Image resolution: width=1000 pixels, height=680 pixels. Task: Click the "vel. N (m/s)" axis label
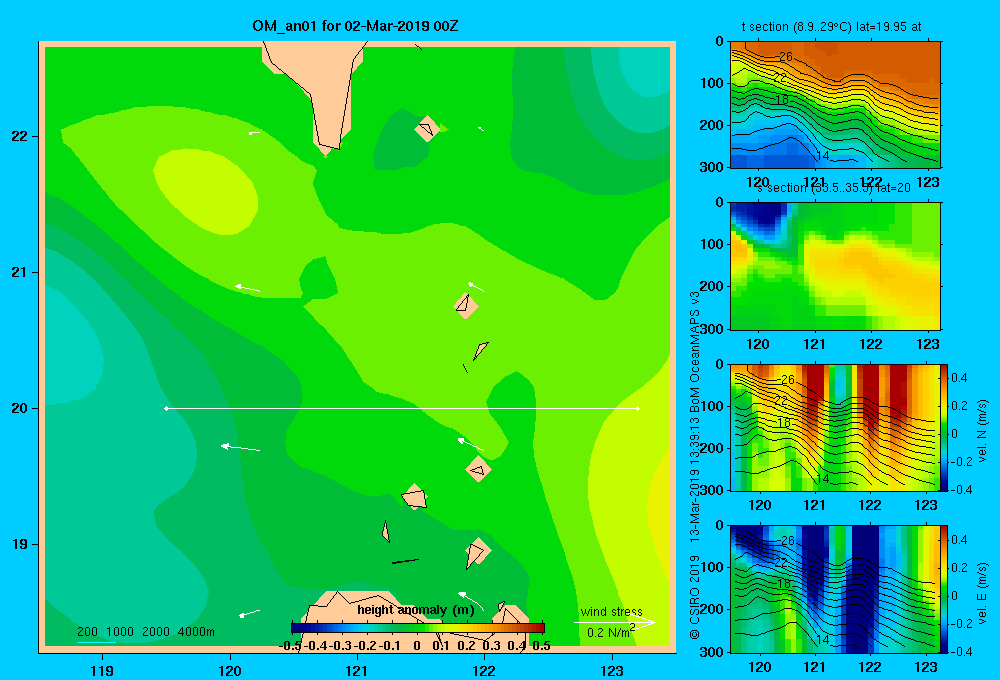click(982, 431)
